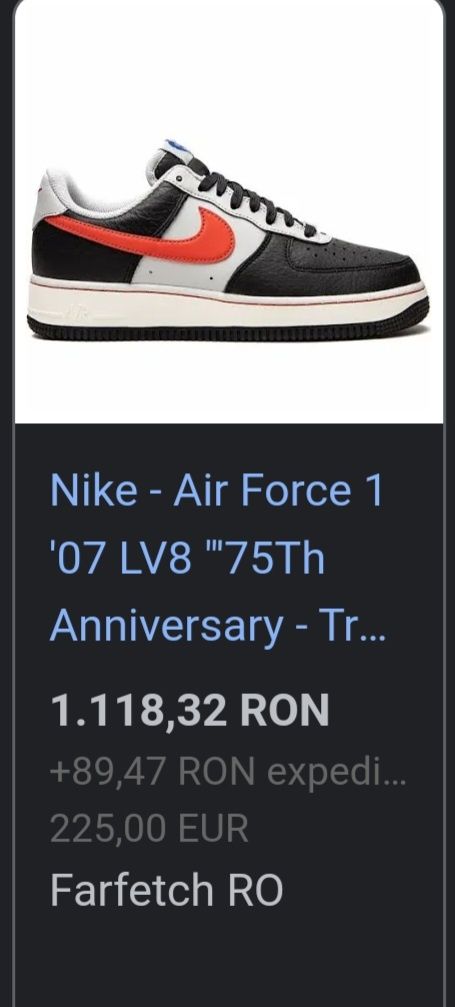The image size is (455, 1007).
Task: Click the 225,00 EUR original price
Action: tap(149, 828)
